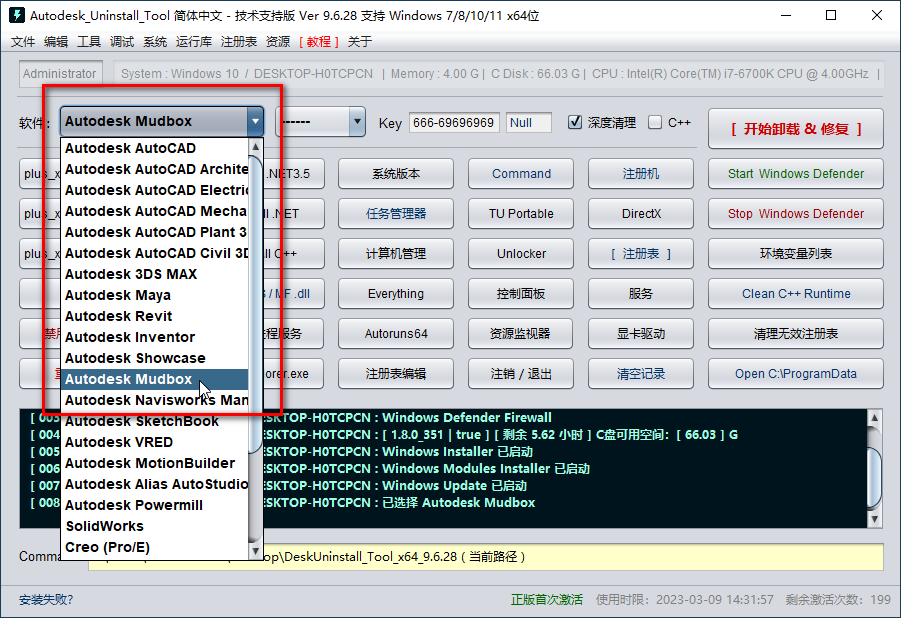901x618 pixels.
Task: Choose highlighted Autodesk Mudbox list item
Action: point(155,379)
